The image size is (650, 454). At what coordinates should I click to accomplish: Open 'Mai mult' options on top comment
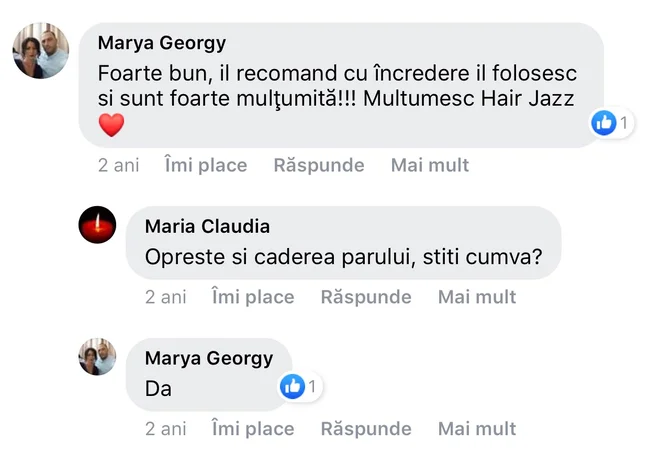point(430,165)
